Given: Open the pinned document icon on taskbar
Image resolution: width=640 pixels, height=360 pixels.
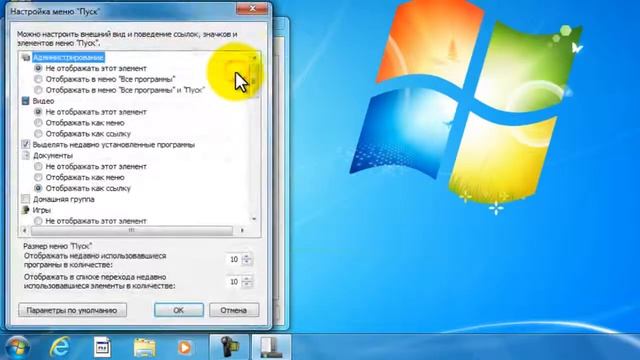Looking at the screenshot, I should [102, 347].
